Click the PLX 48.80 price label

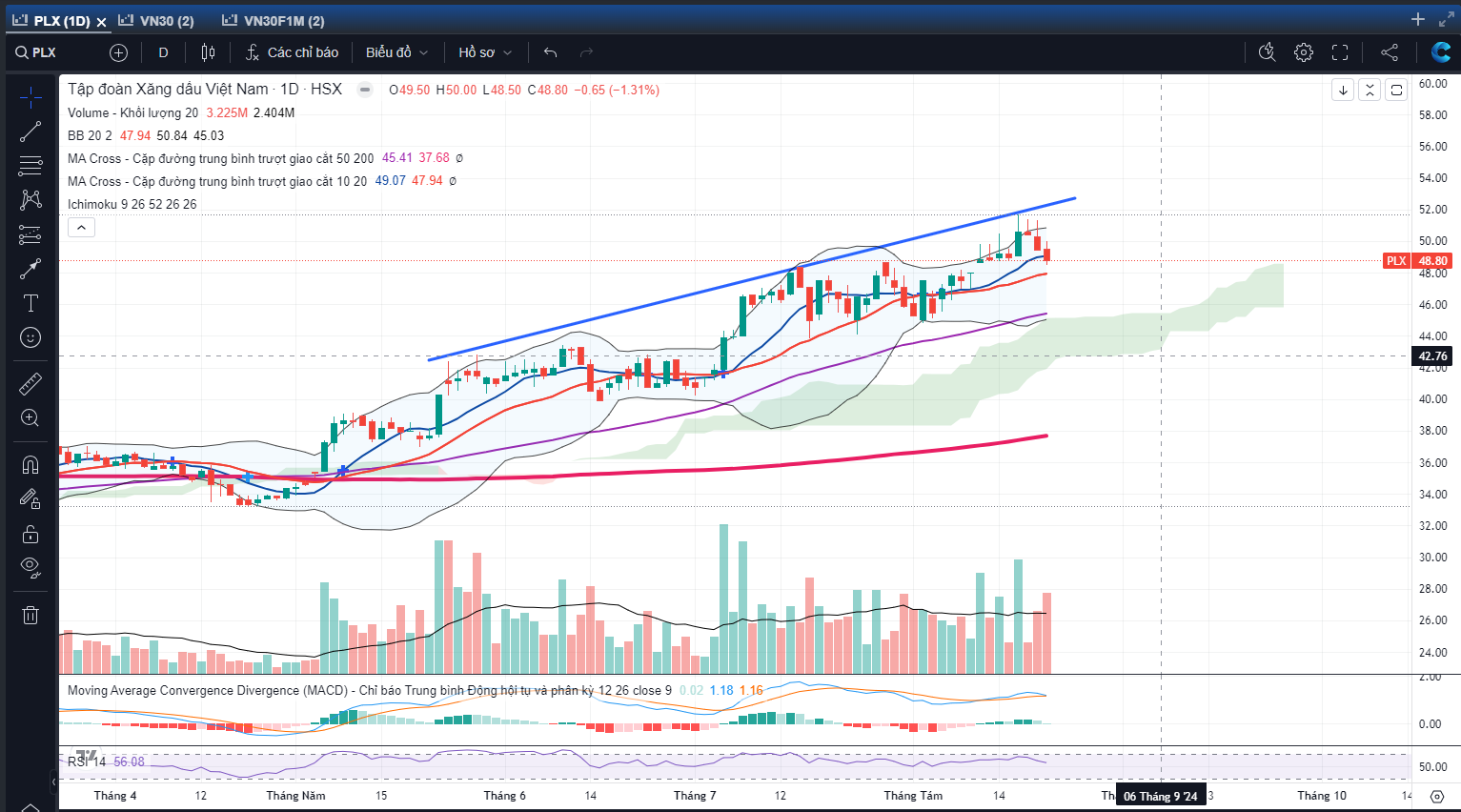(x=1417, y=260)
